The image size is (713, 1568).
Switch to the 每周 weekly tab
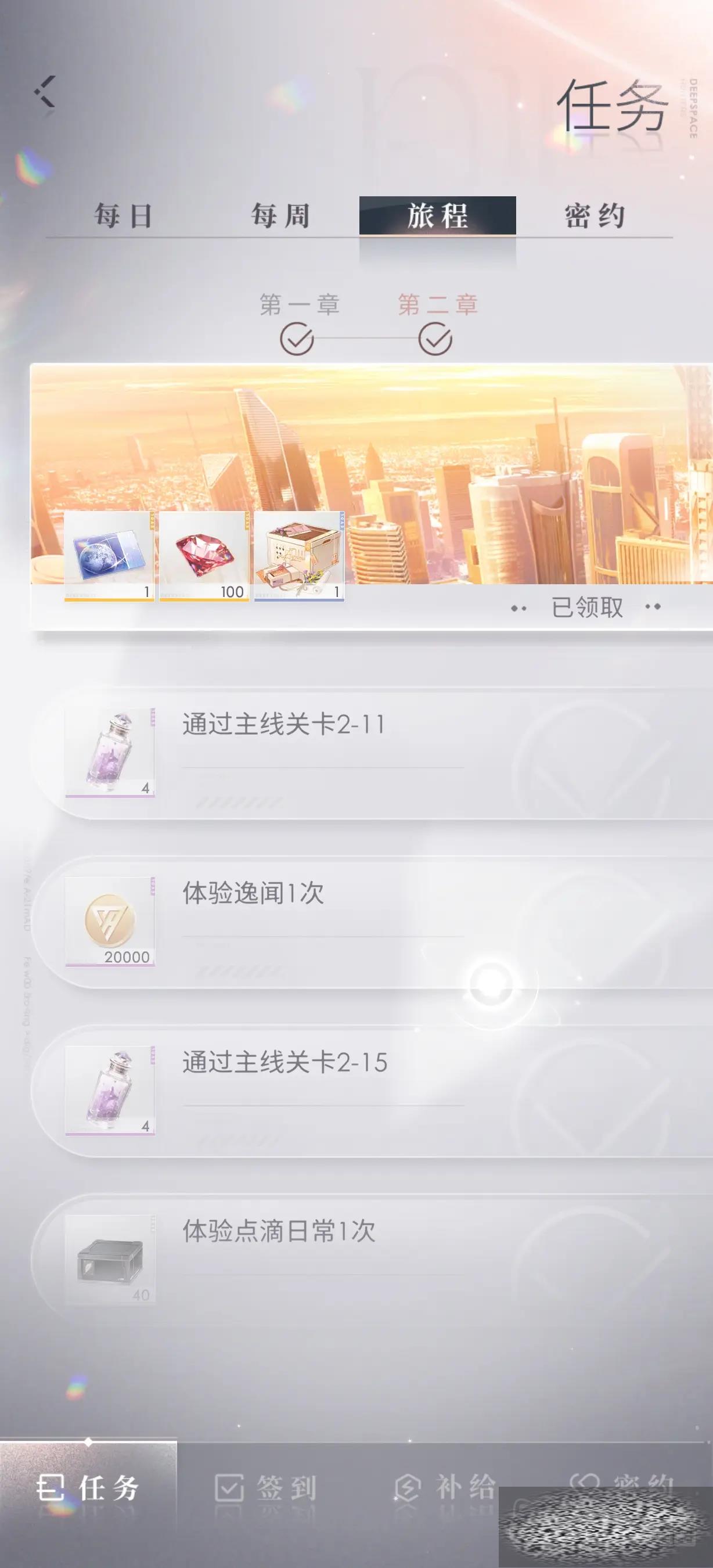[x=280, y=216]
